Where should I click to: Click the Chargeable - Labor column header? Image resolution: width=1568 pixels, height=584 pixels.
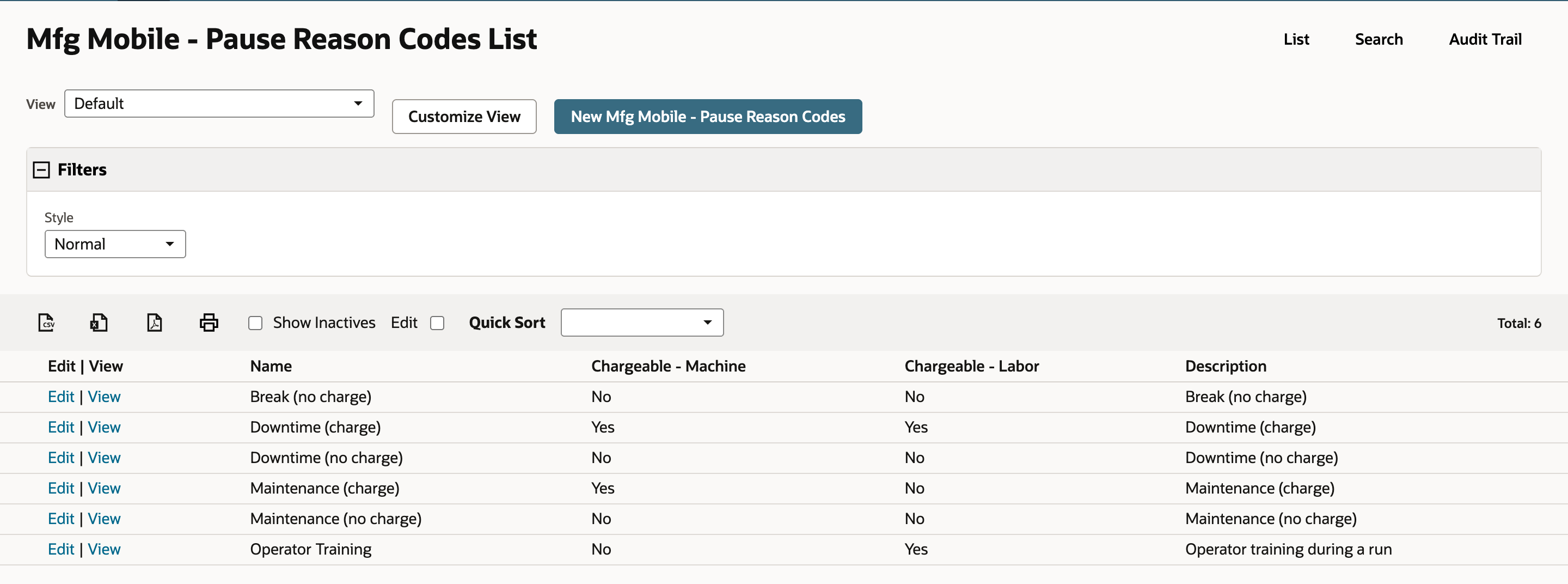(x=971, y=366)
